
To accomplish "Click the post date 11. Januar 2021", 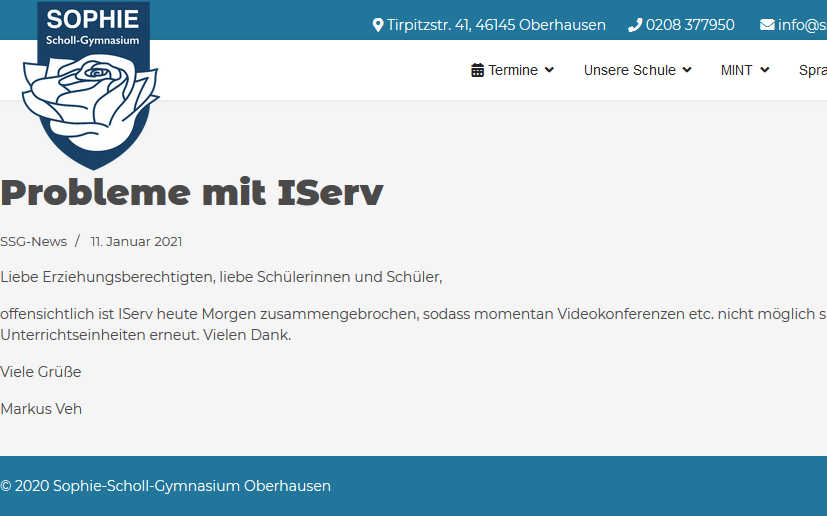I will pyautogui.click(x=136, y=241).
